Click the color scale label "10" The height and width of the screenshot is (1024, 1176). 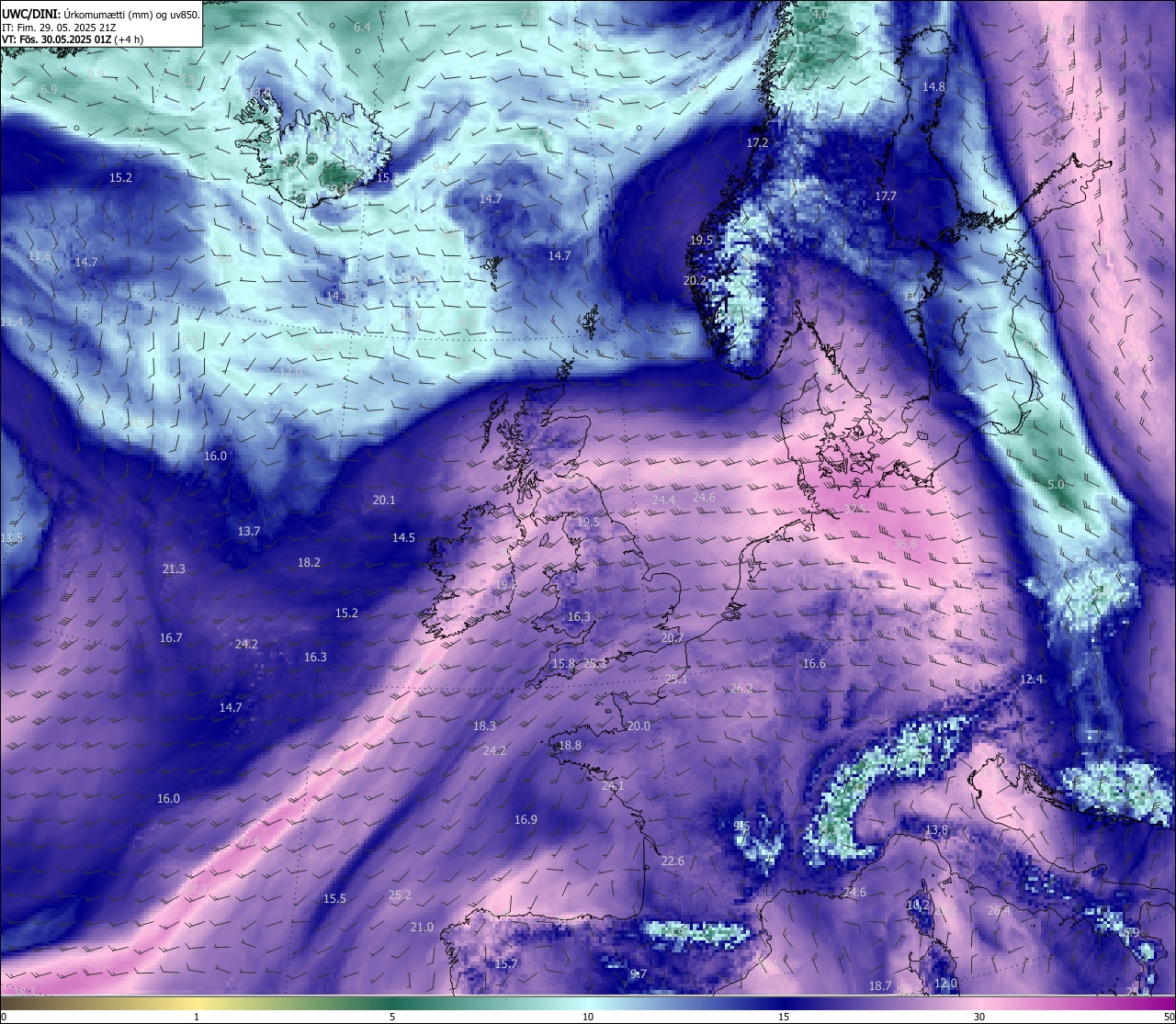pyautogui.click(x=588, y=1017)
